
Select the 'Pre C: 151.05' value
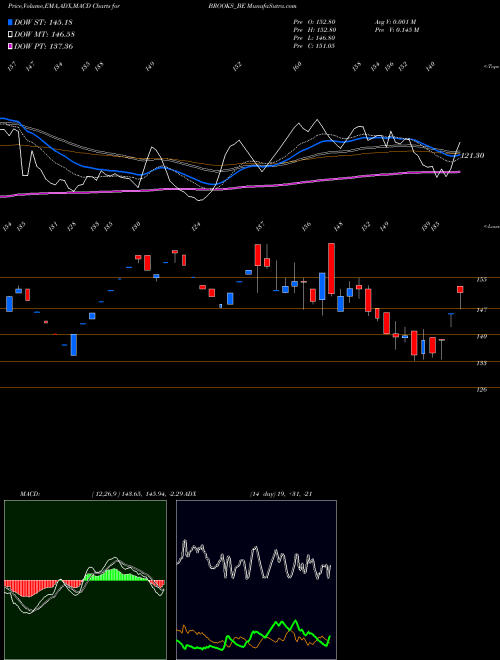(x=314, y=46)
